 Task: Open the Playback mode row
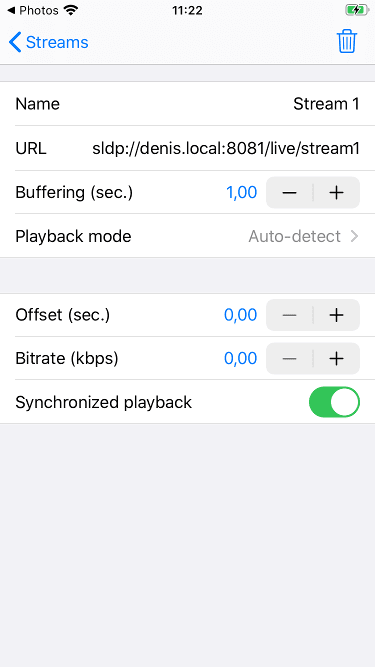coord(188,236)
